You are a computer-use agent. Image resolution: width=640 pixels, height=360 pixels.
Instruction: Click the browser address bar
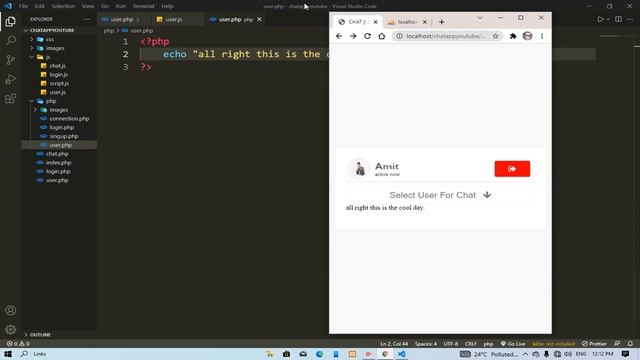coord(446,36)
